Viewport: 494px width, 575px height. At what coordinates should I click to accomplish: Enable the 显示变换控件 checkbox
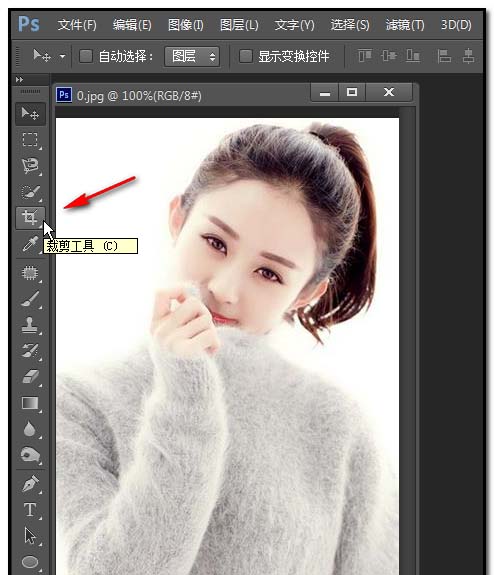[245, 56]
